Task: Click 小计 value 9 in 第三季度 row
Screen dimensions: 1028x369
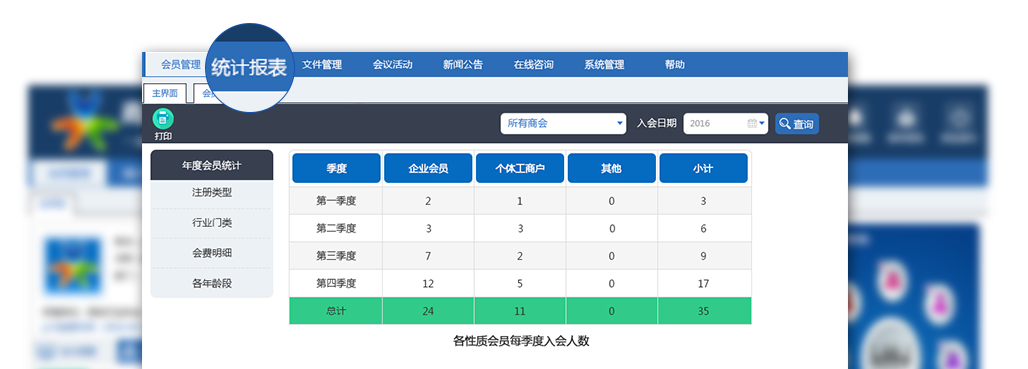Action: click(703, 256)
